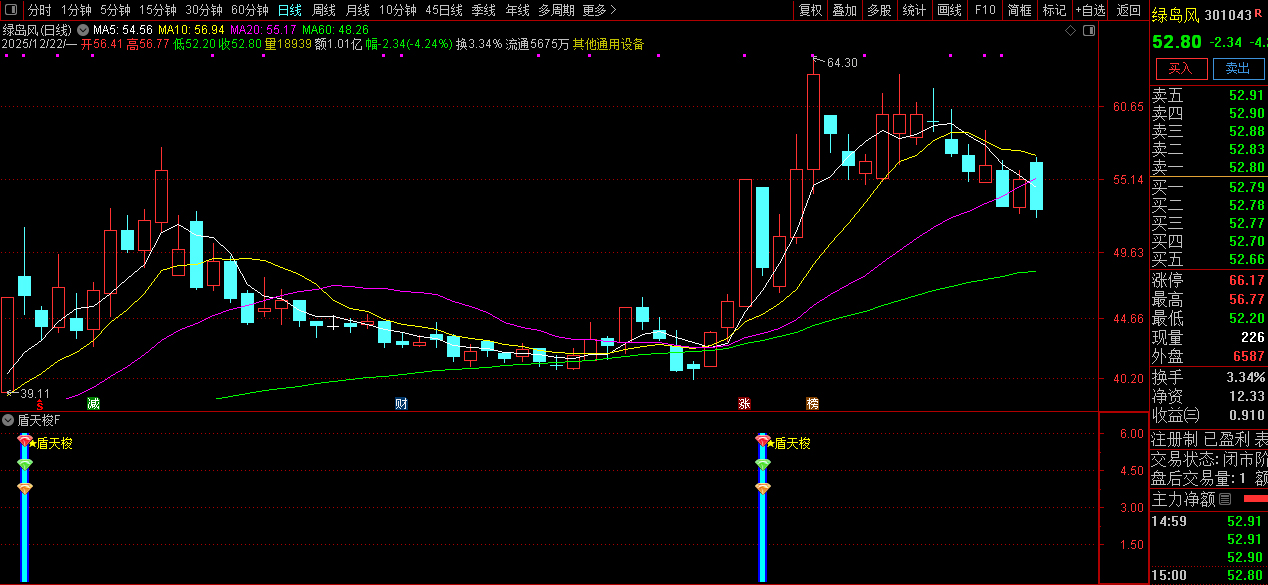
Task: Click the 涨停 66.17 value
Action: click(1247, 280)
